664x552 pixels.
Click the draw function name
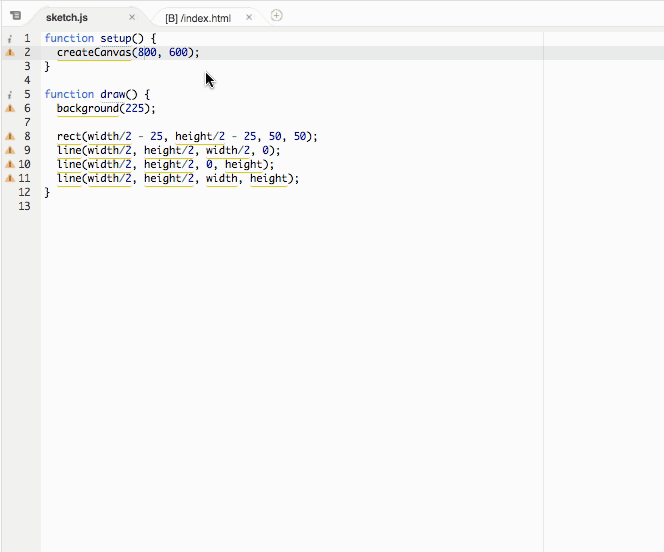tap(113, 94)
